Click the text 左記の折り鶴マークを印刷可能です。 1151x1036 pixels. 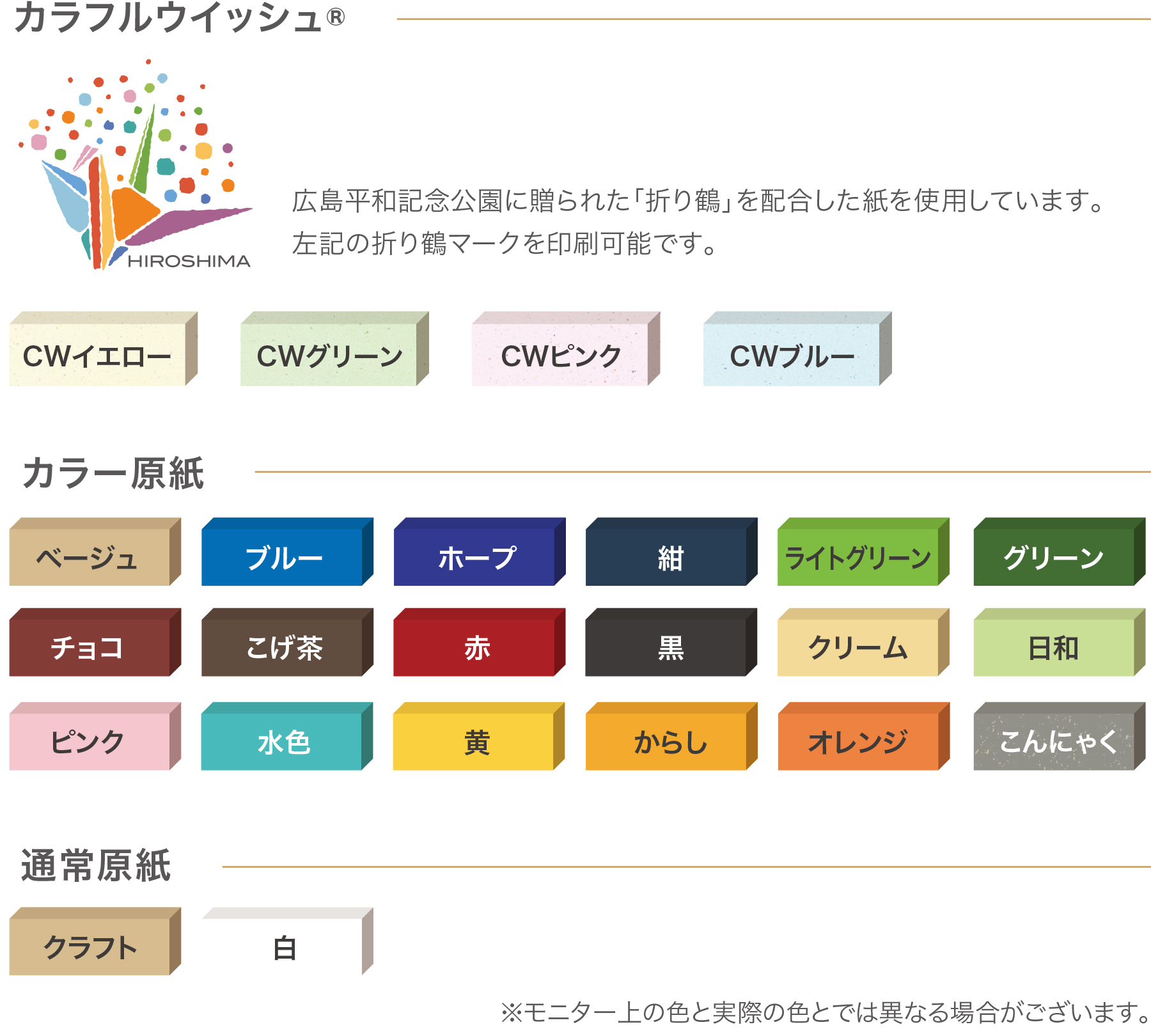(x=505, y=244)
